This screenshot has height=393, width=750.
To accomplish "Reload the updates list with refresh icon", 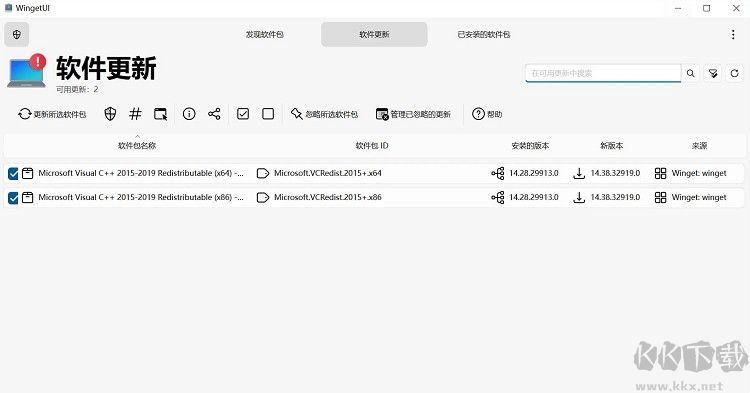I will [x=735, y=73].
